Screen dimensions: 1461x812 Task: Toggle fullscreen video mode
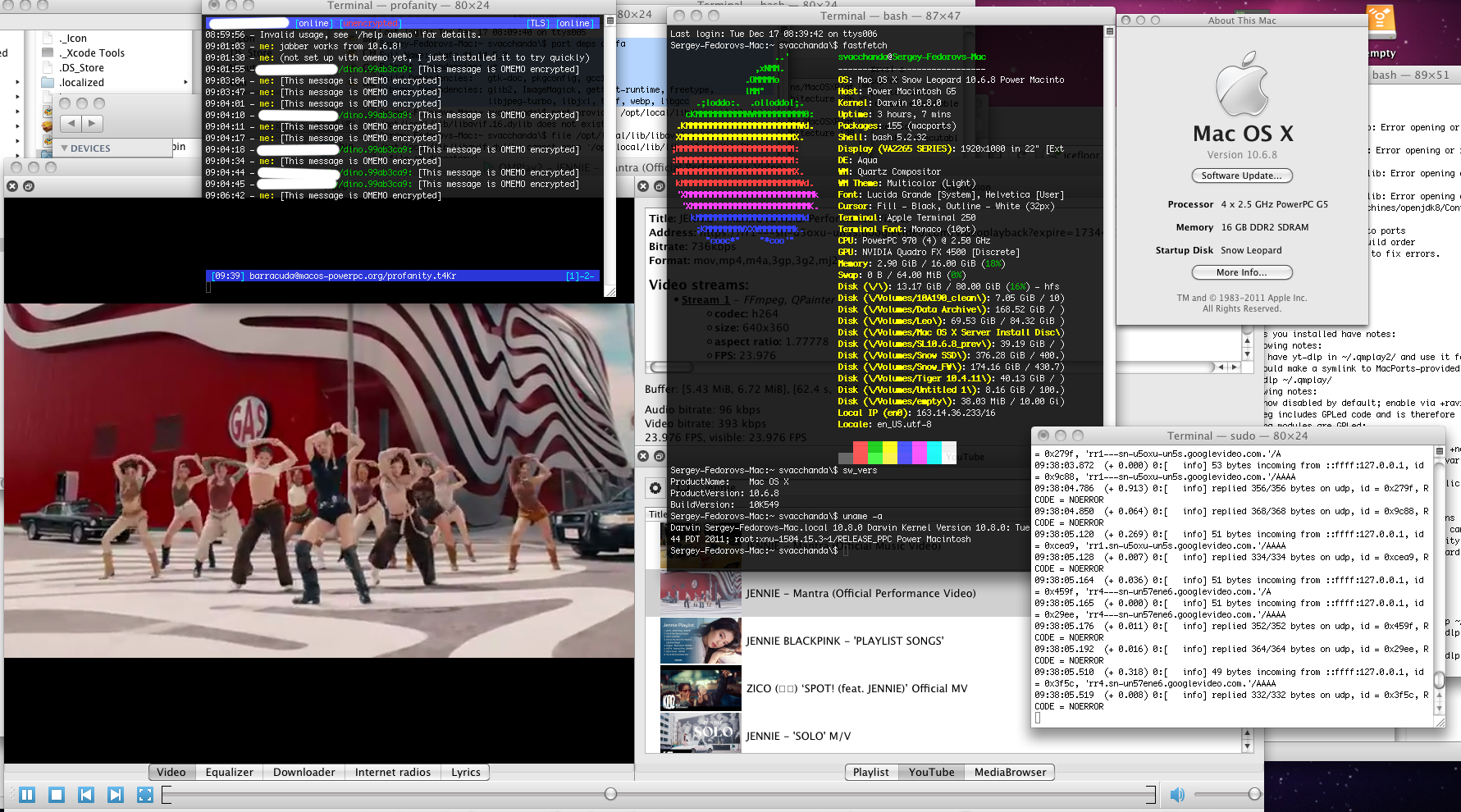[145, 795]
